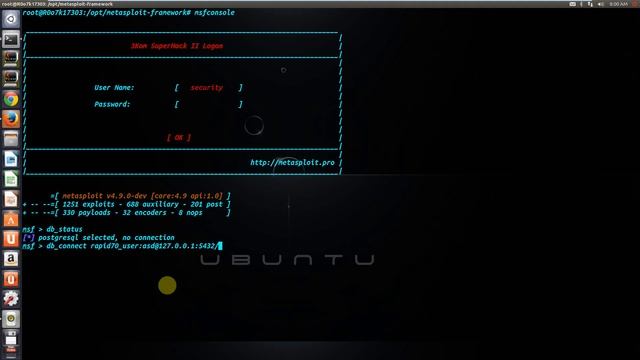Open LibreOffice Writer from the launcher
640x360 pixels.
(x=11, y=159)
